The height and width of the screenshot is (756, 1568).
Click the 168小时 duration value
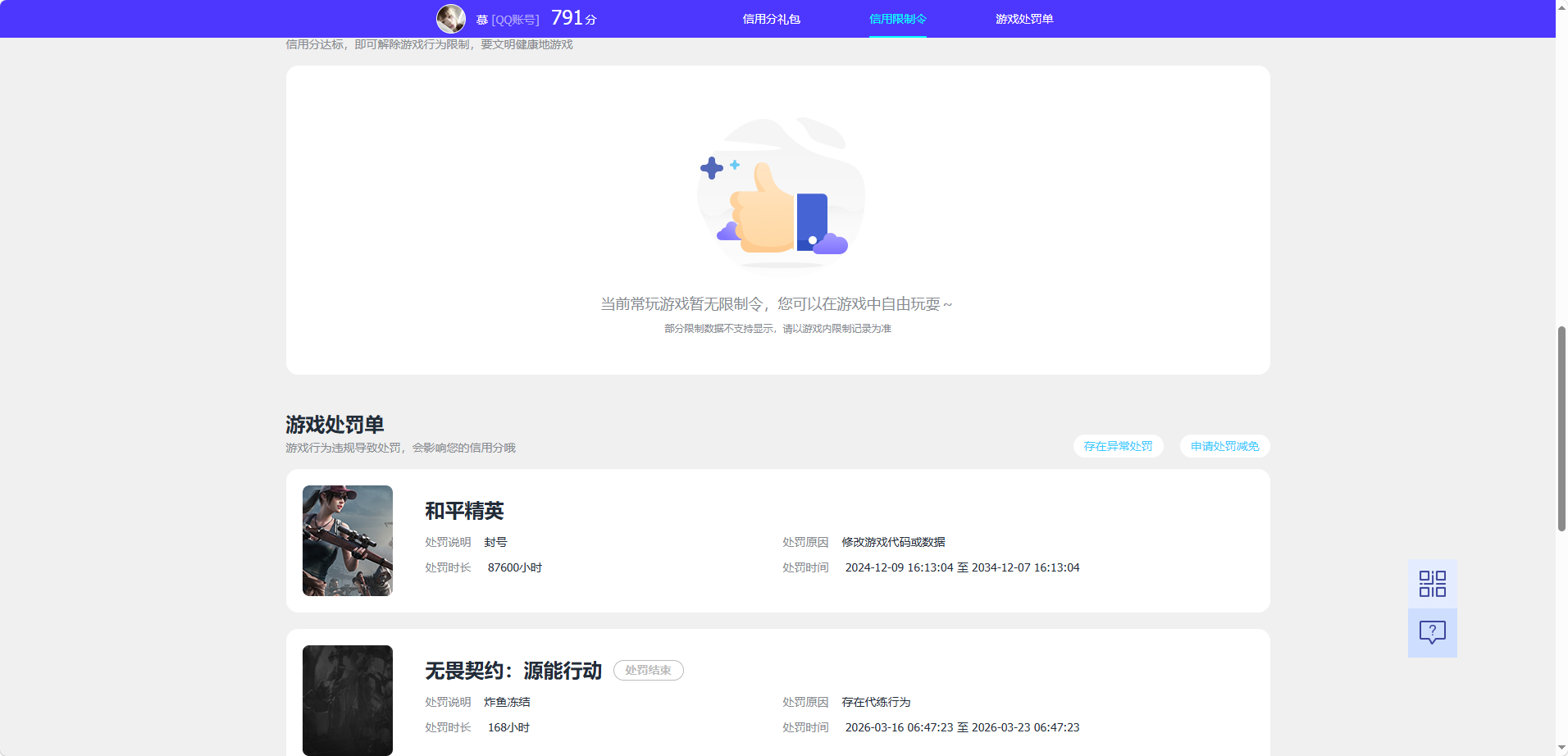[x=508, y=727]
